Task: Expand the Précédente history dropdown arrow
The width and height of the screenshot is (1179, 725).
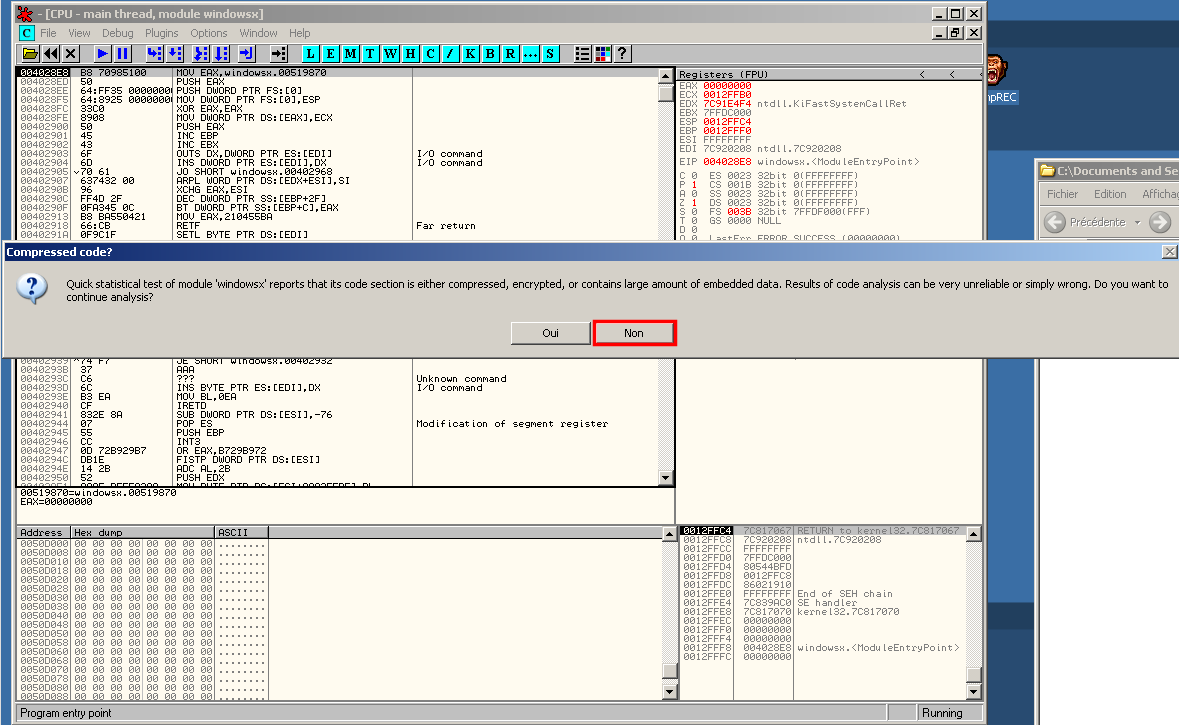Action: pyautogui.click(x=1136, y=222)
